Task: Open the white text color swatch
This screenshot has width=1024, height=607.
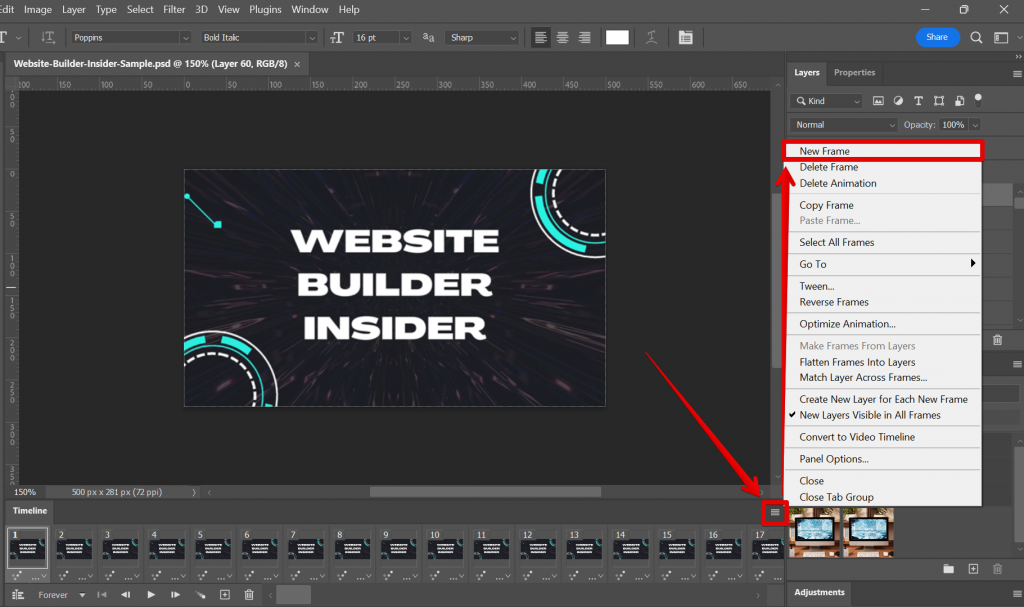Action: coord(616,37)
